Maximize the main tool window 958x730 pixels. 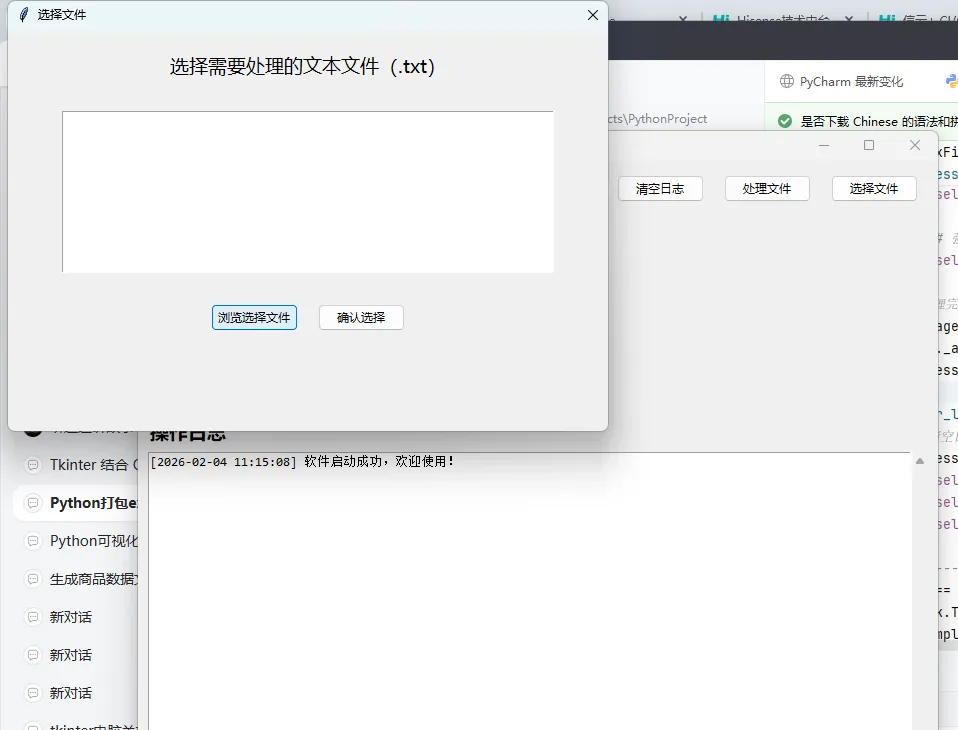[869, 145]
